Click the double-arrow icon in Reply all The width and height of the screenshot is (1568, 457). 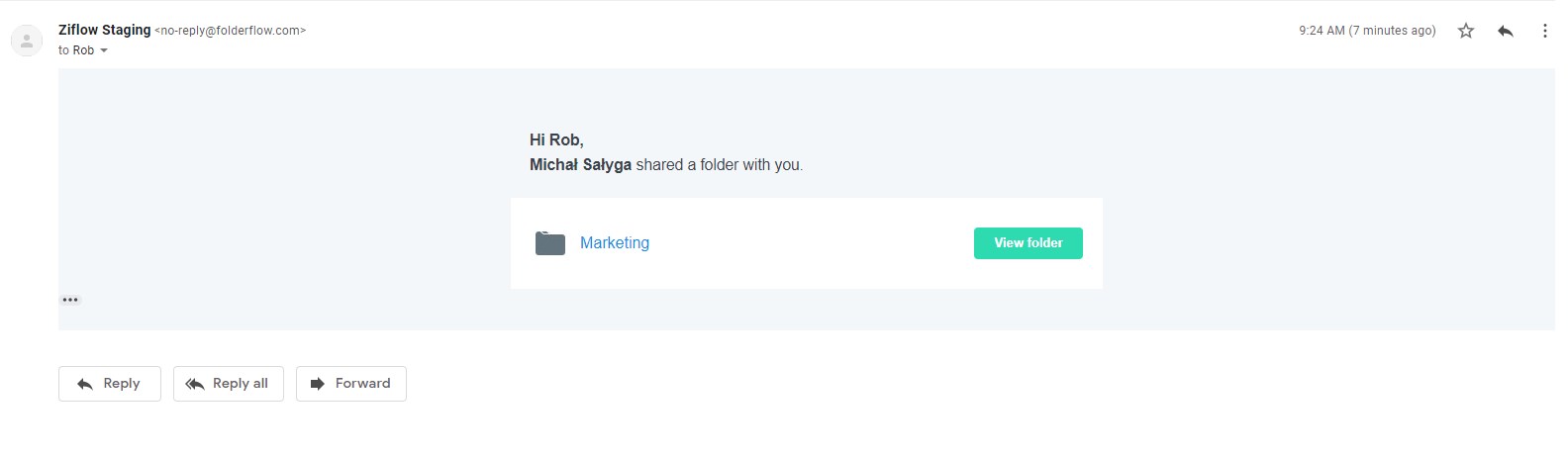pyautogui.click(x=195, y=384)
